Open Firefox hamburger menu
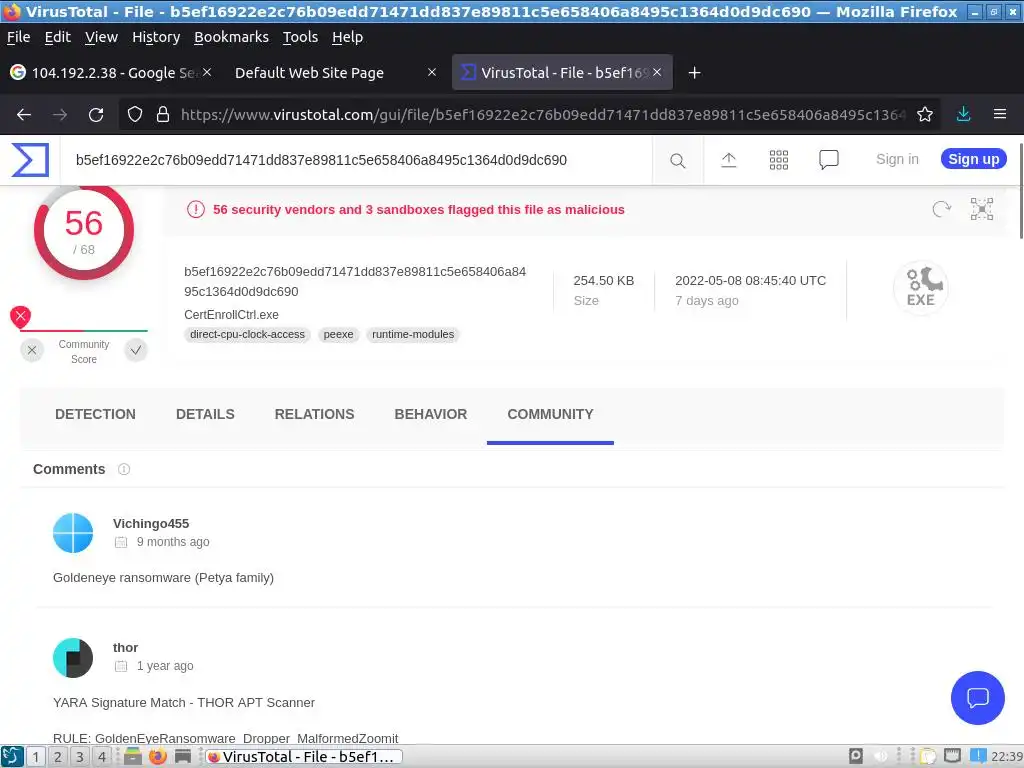 click(x=1000, y=114)
